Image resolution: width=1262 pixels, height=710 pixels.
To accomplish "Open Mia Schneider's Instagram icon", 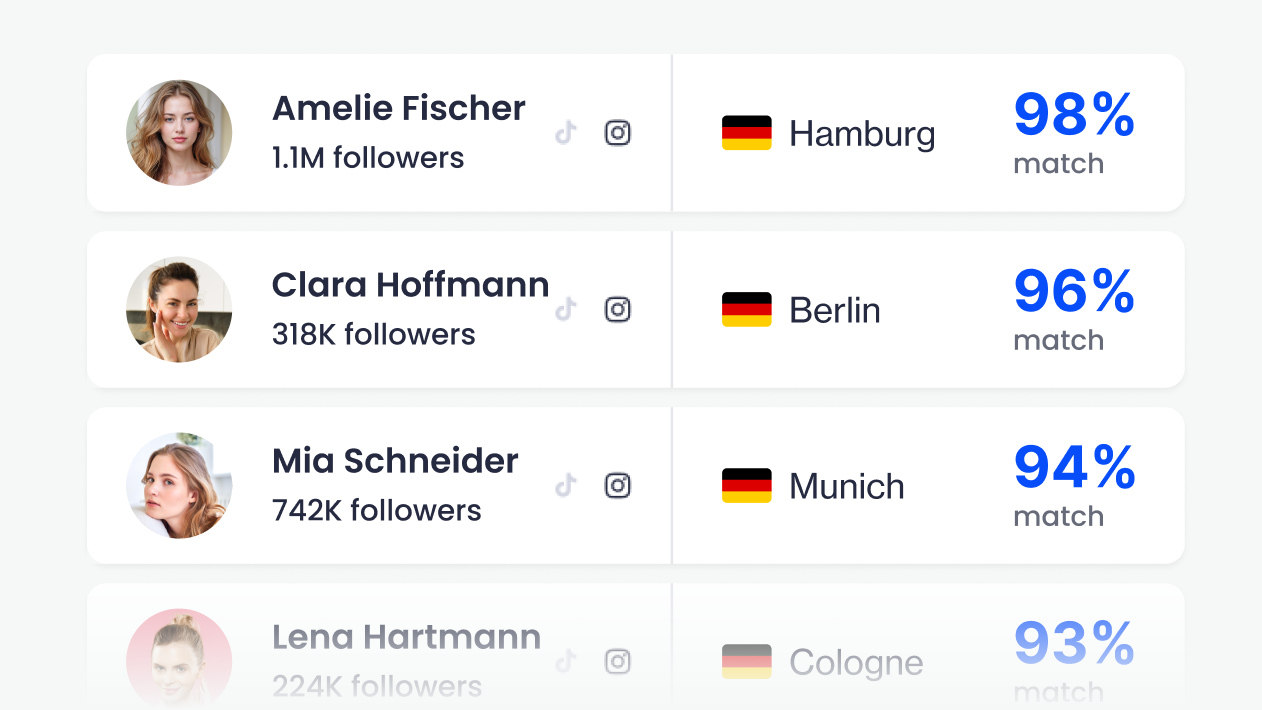I will tap(618, 485).
